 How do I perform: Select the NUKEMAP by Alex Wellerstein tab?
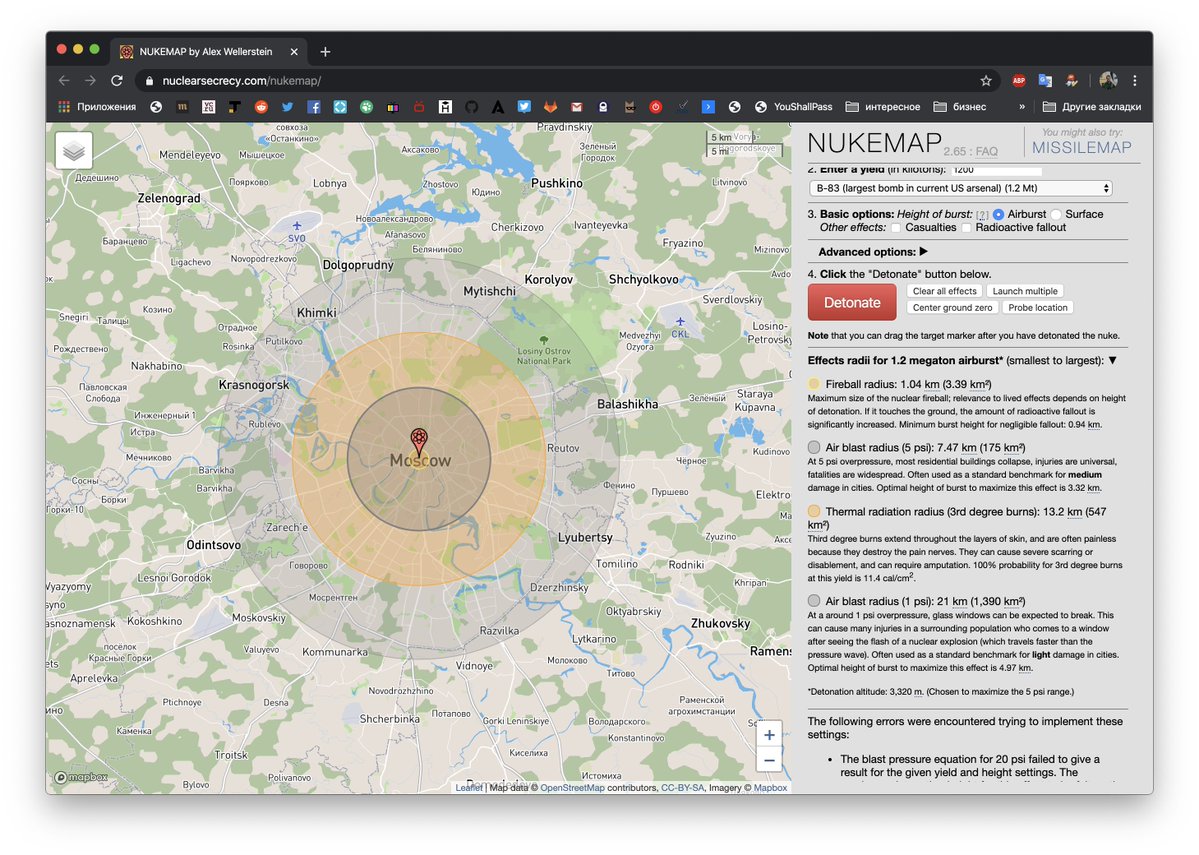pyautogui.click(x=208, y=51)
